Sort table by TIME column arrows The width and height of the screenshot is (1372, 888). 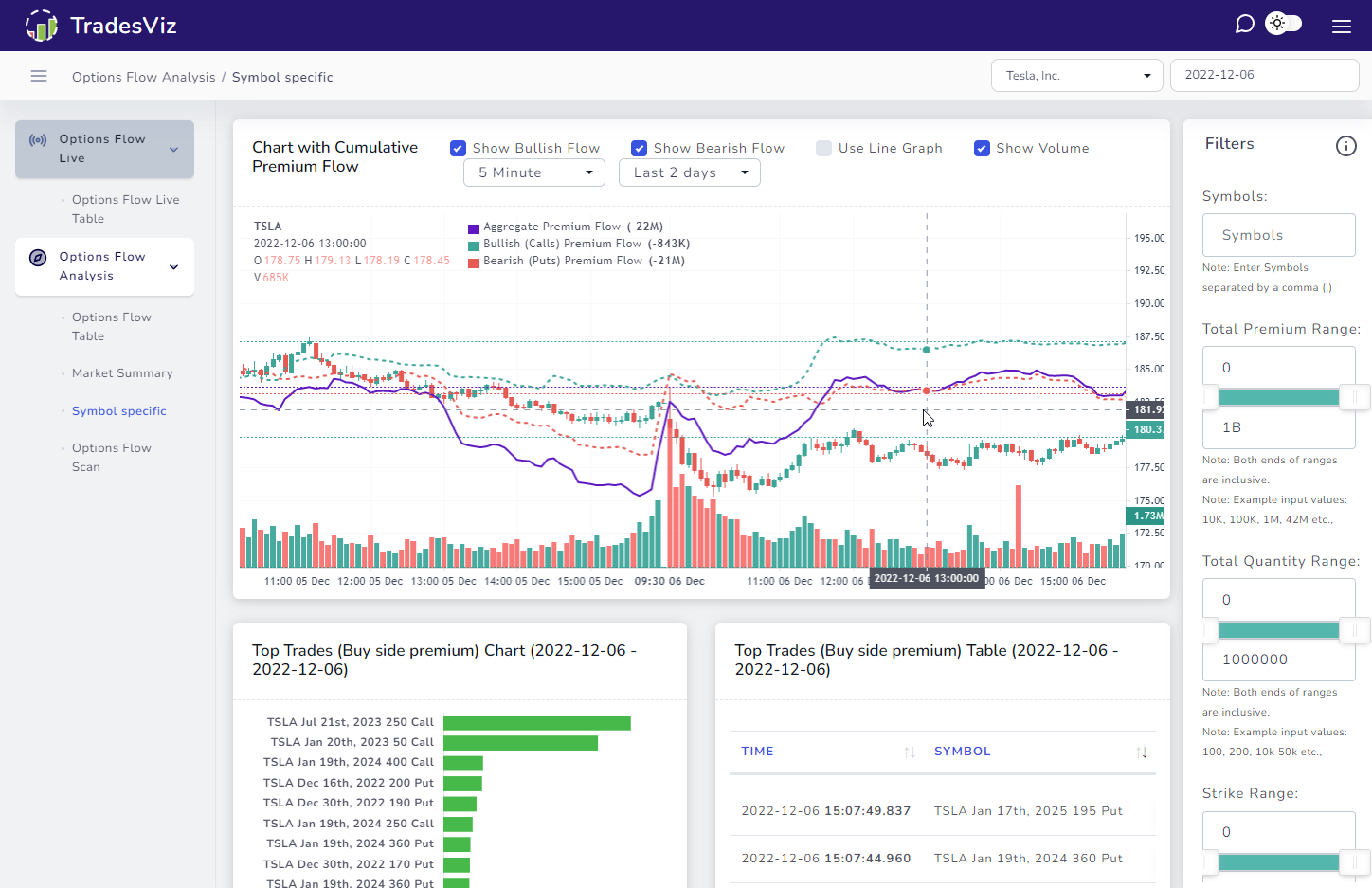[x=910, y=752]
